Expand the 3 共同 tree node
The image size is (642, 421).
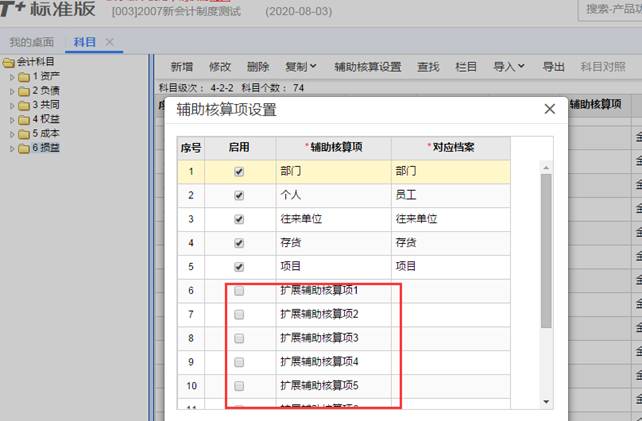tap(12, 105)
